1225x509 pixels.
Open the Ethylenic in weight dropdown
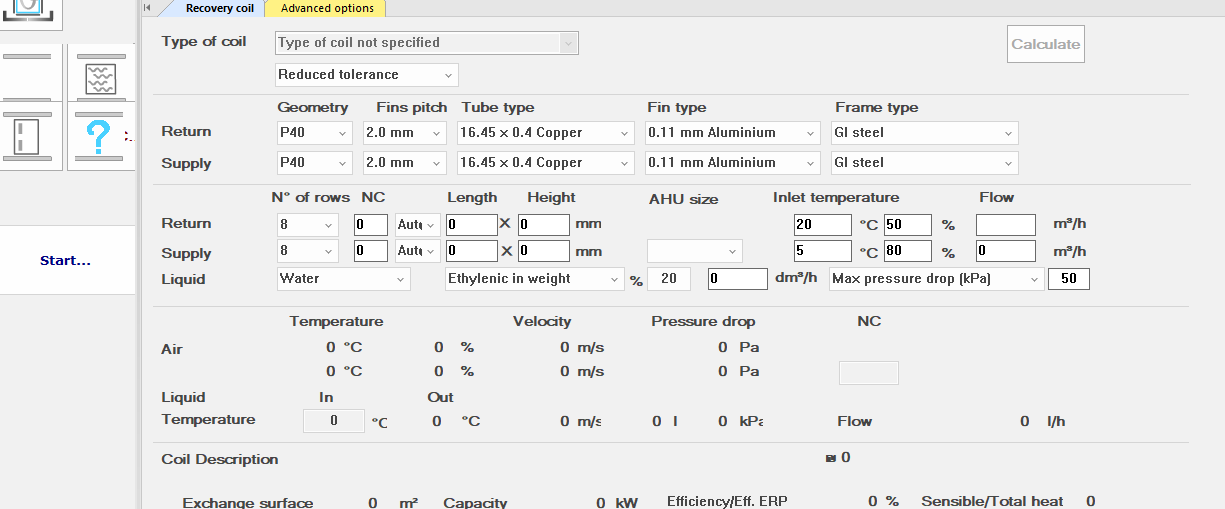535,279
